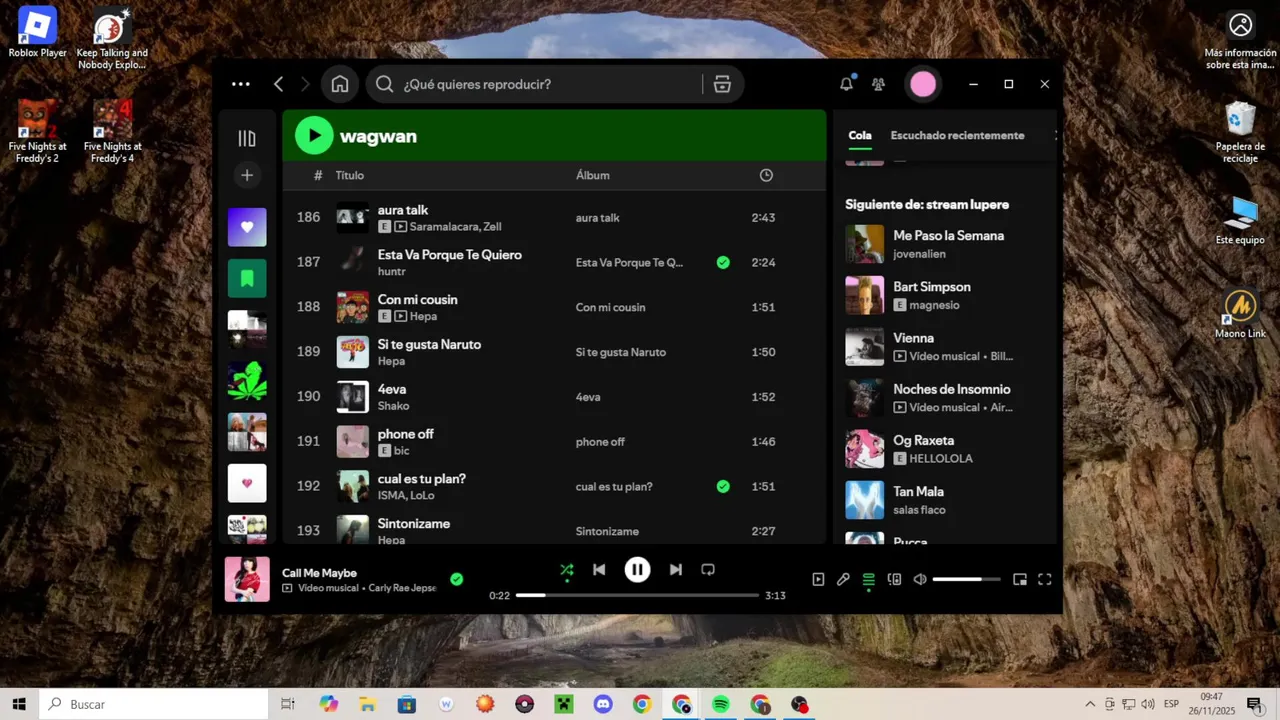Go to Spotify home via house icon
1280x720 pixels.
pos(340,84)
